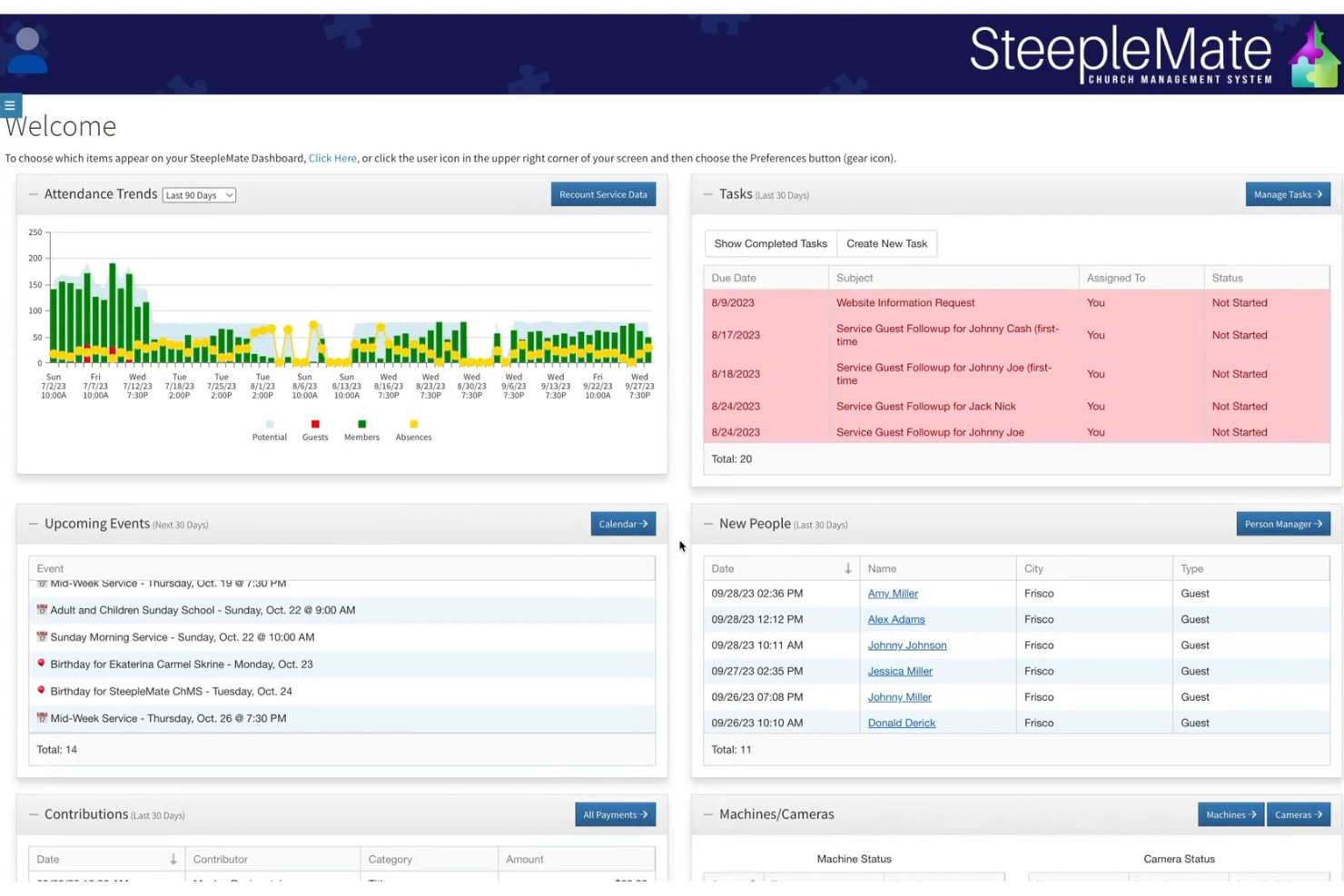Collapse the New People panel
The width and height of the screenshot is (1344, 896).
point(708,524)
